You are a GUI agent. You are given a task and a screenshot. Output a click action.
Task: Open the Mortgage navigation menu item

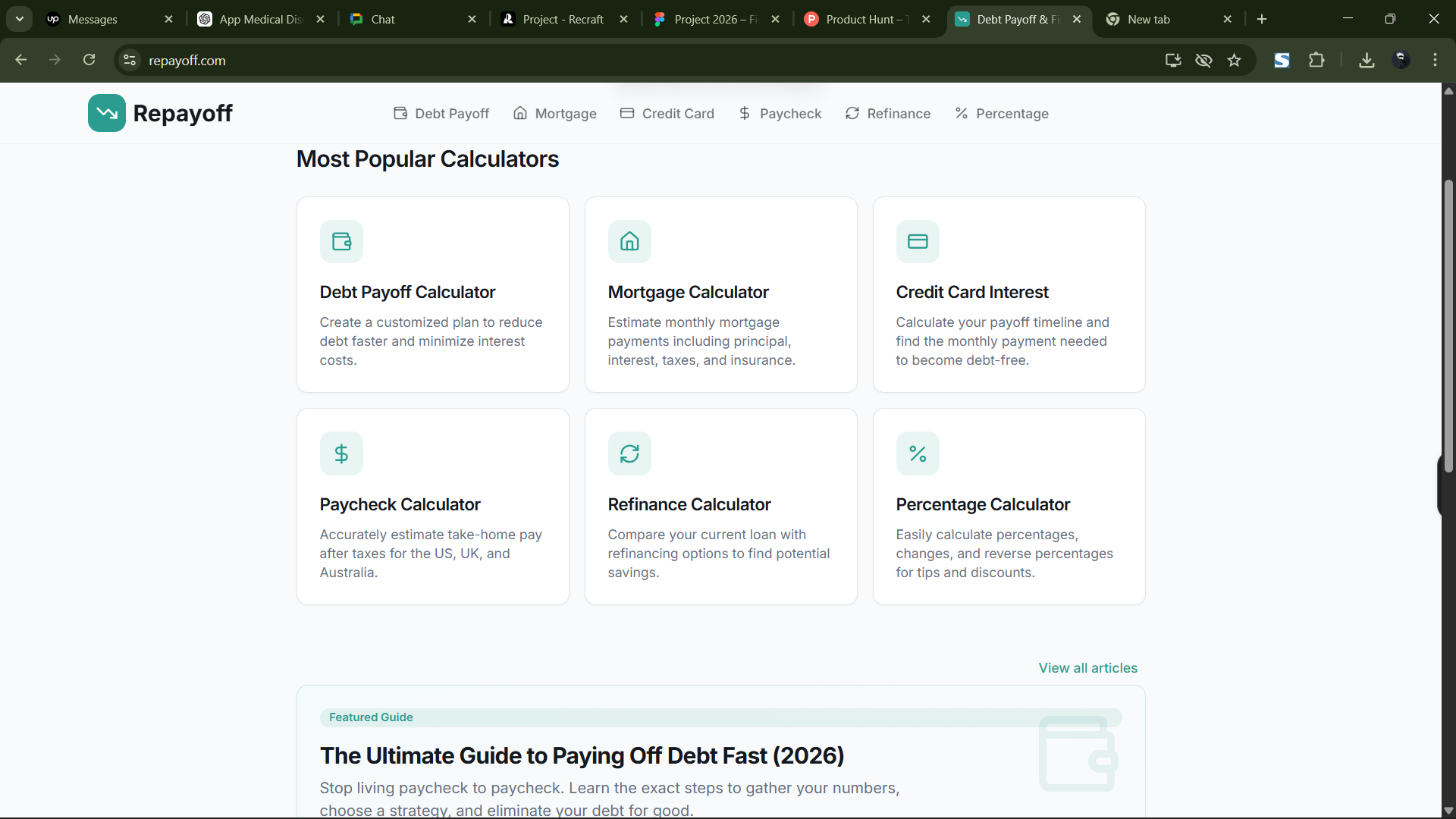coord(555,114)
